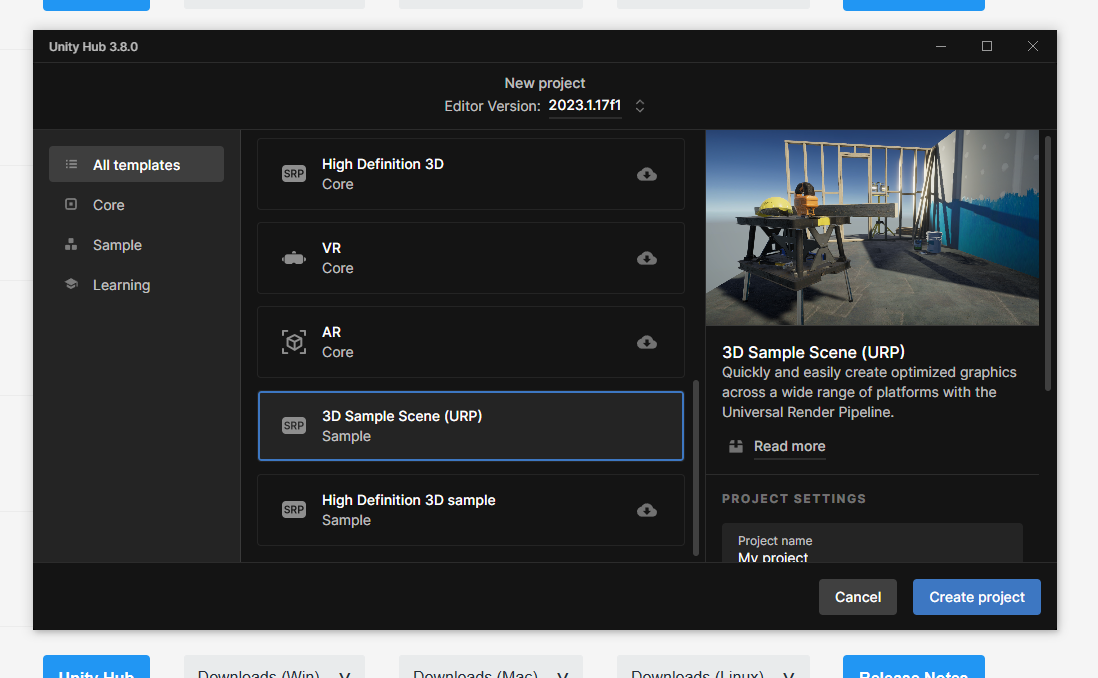
Task: Click the 3D Sample Scene preview image
Action: click(x=872, y=228)
